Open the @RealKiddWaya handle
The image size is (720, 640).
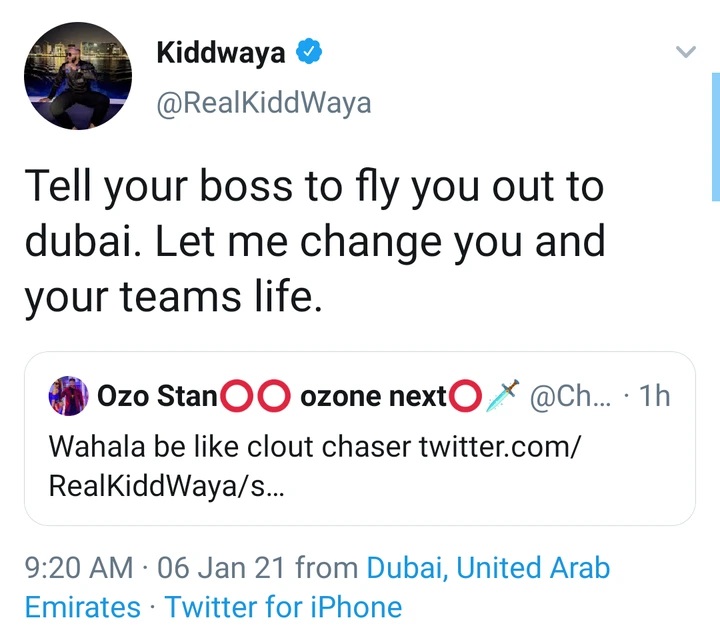coord(264,103)
